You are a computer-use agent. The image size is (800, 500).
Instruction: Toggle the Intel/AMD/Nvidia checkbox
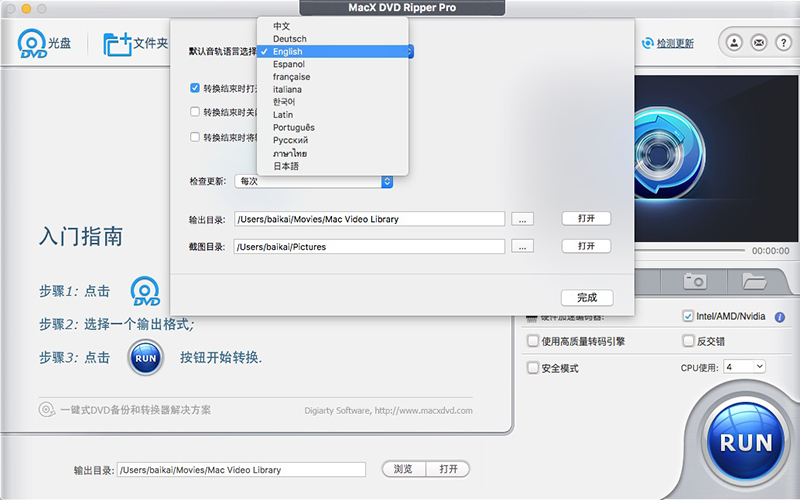click(x=688, y=316)
